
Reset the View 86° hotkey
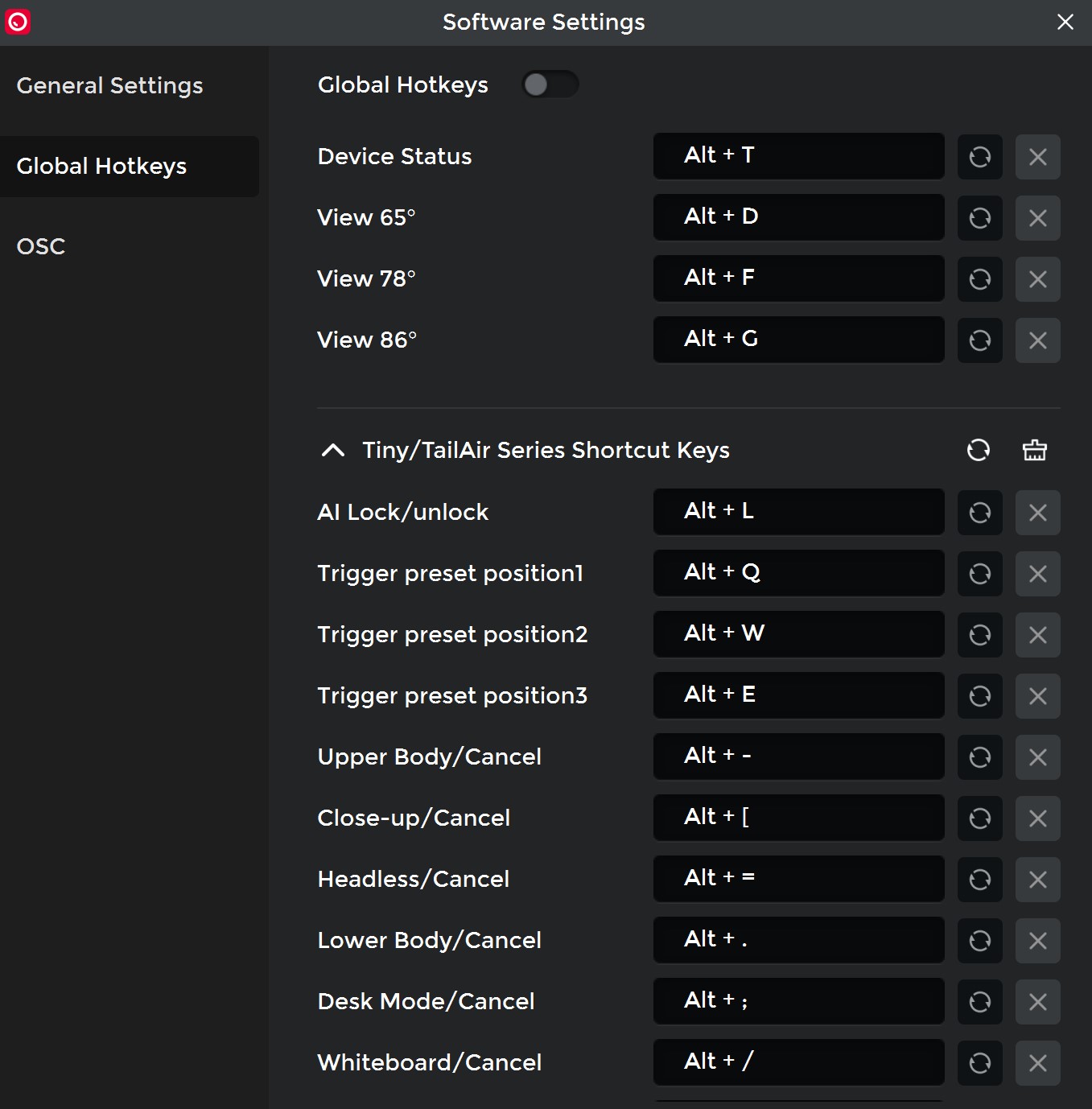979,340
